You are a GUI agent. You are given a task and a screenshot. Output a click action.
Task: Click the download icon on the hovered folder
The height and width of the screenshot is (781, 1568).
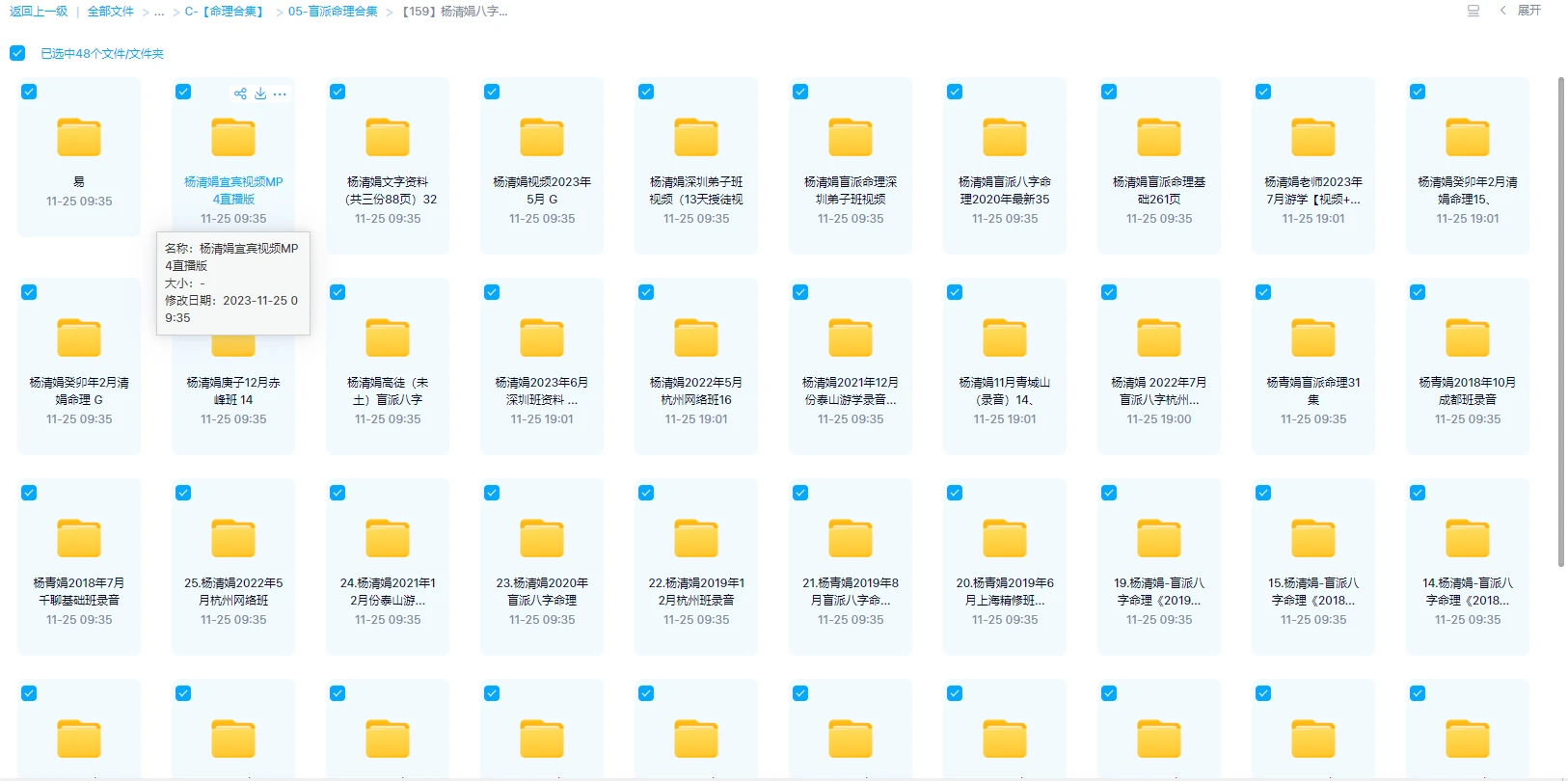point(260,94)
